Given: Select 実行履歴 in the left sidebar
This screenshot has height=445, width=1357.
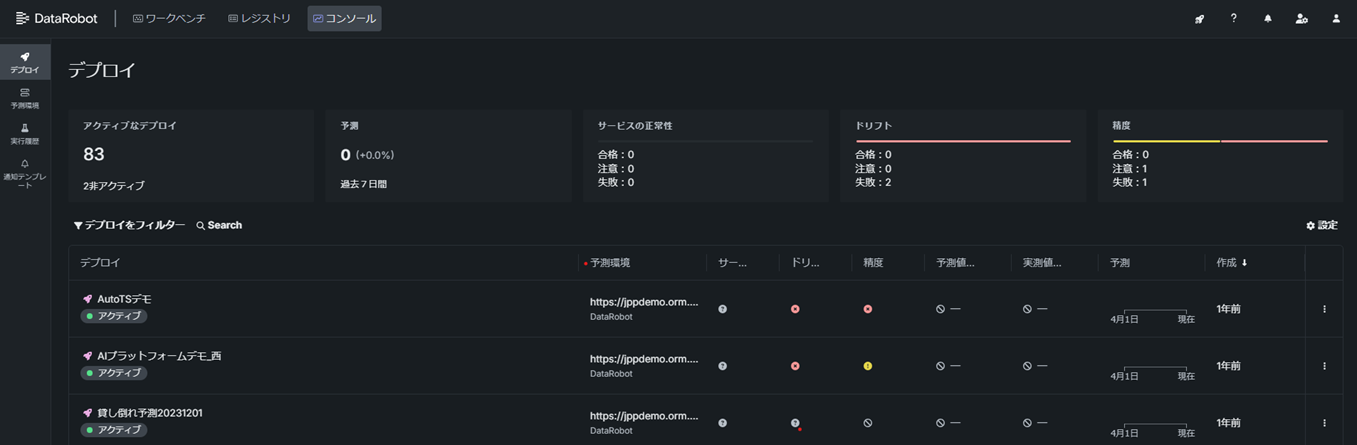Looking at the screenshot, I should 25,134.
